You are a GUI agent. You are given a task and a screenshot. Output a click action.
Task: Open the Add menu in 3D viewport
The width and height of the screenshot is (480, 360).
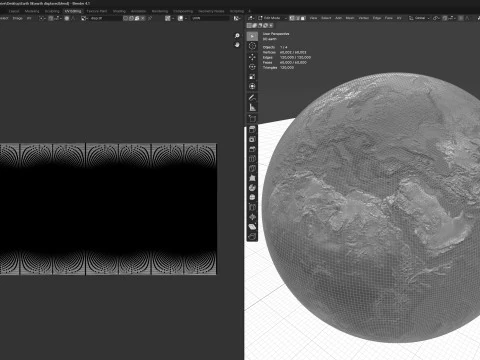point(338,18)
